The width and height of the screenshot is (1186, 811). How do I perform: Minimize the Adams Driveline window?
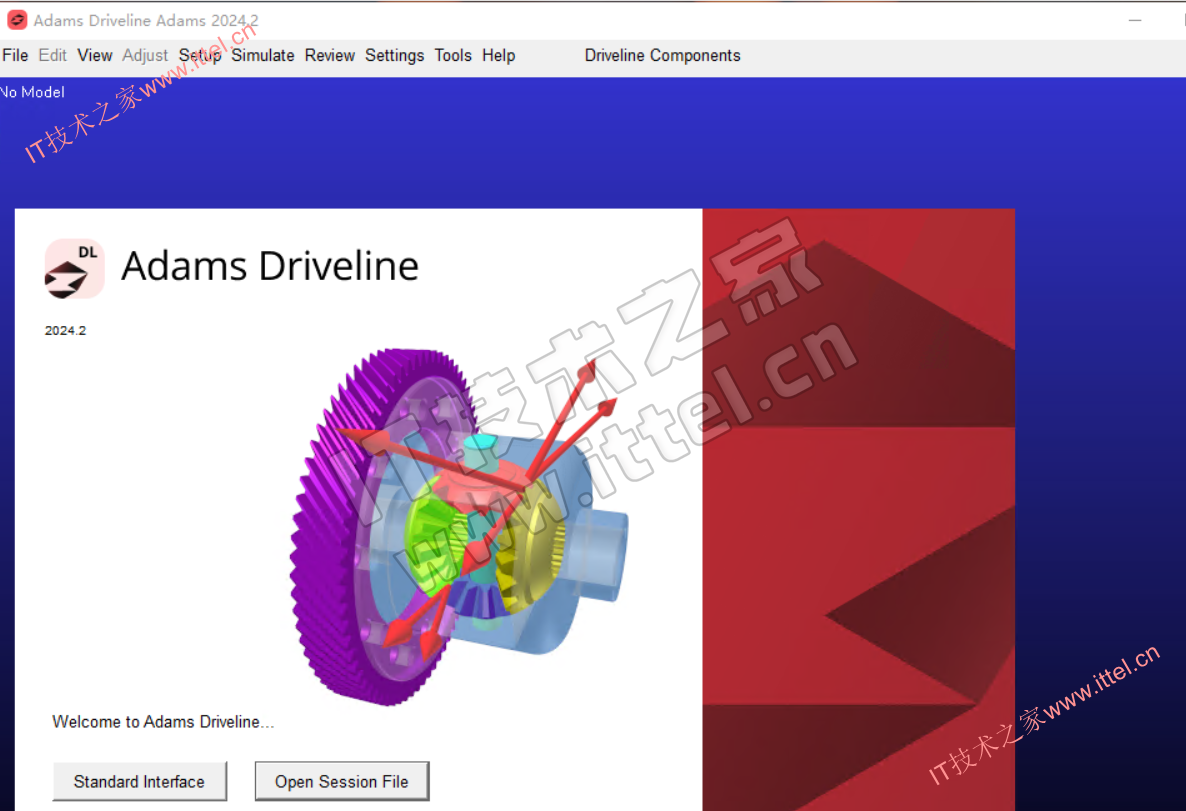click(x=1135, y=20)
